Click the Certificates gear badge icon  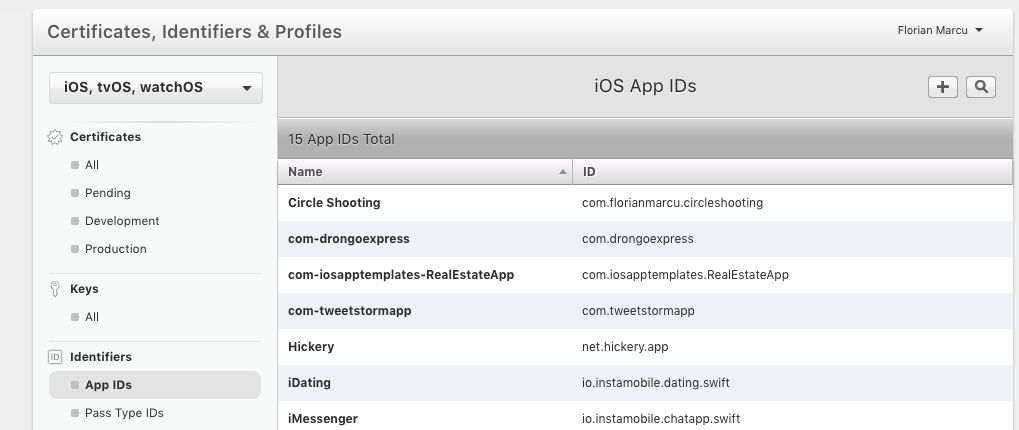(56, 137)
